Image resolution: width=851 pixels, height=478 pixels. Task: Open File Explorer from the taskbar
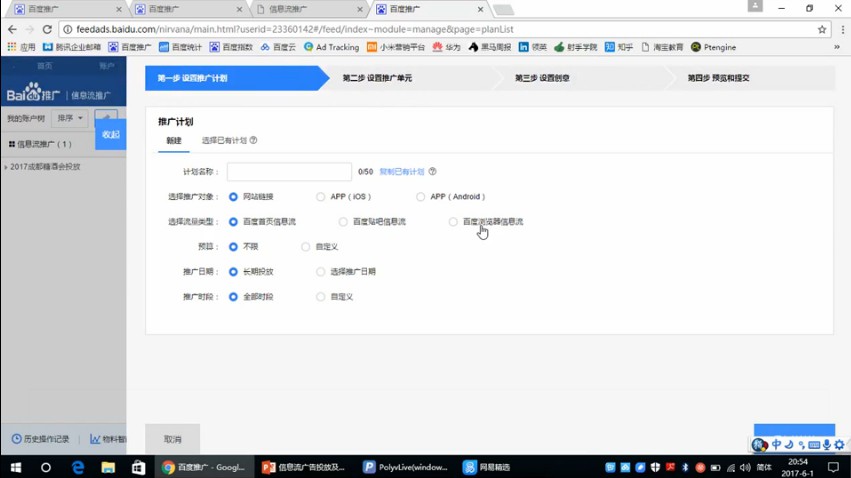coord(108,467)
